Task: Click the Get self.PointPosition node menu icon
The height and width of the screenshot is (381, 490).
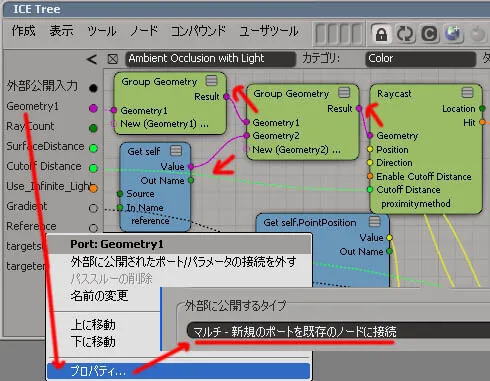Action: tap(374, 221)
